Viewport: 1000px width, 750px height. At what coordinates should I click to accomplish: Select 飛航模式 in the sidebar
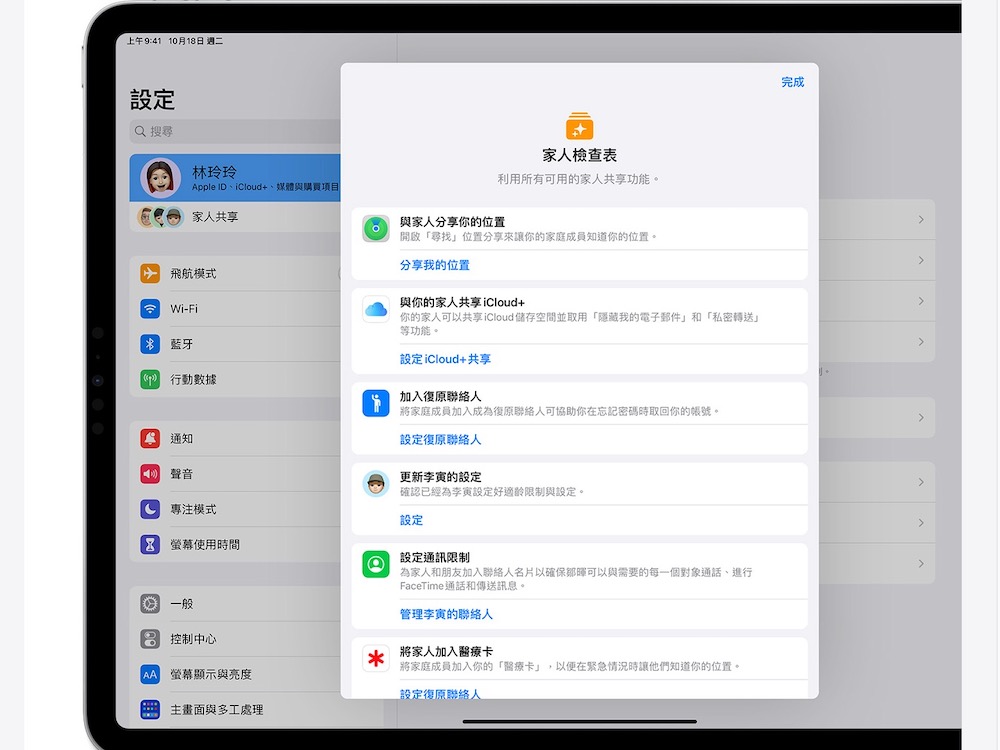point(235,274)
